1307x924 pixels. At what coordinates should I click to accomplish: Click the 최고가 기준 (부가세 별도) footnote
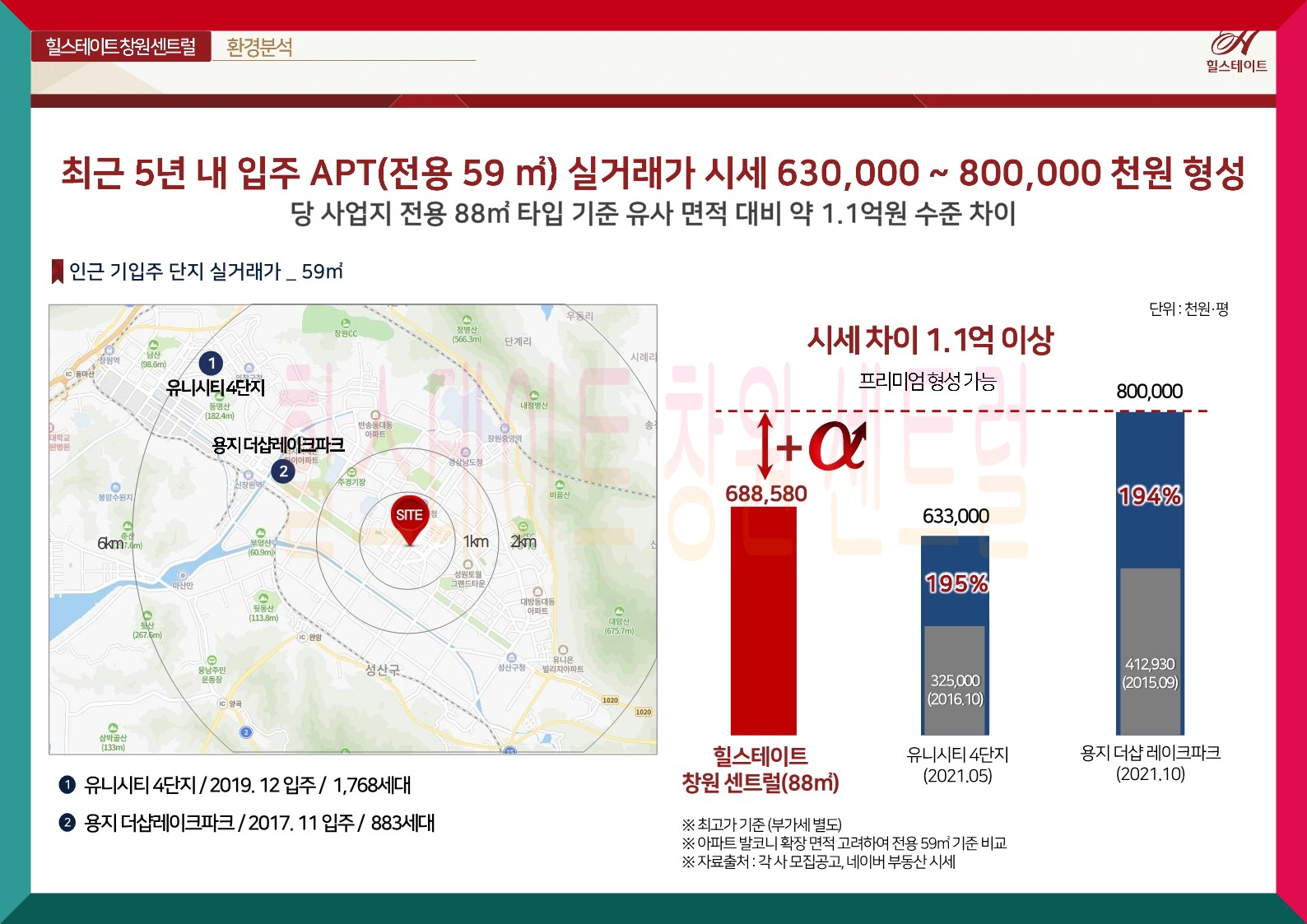(762, 824)
